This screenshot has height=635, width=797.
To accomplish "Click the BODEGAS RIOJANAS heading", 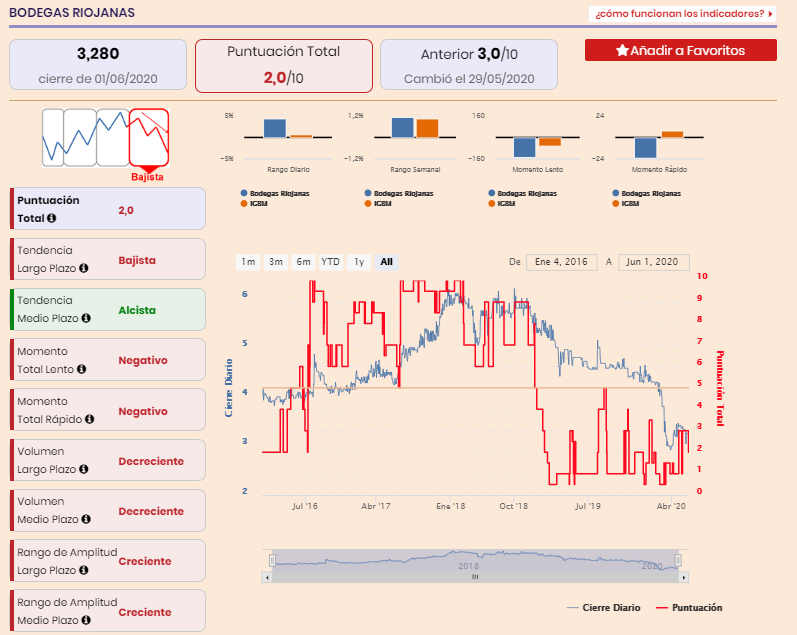I will (72, 13).
